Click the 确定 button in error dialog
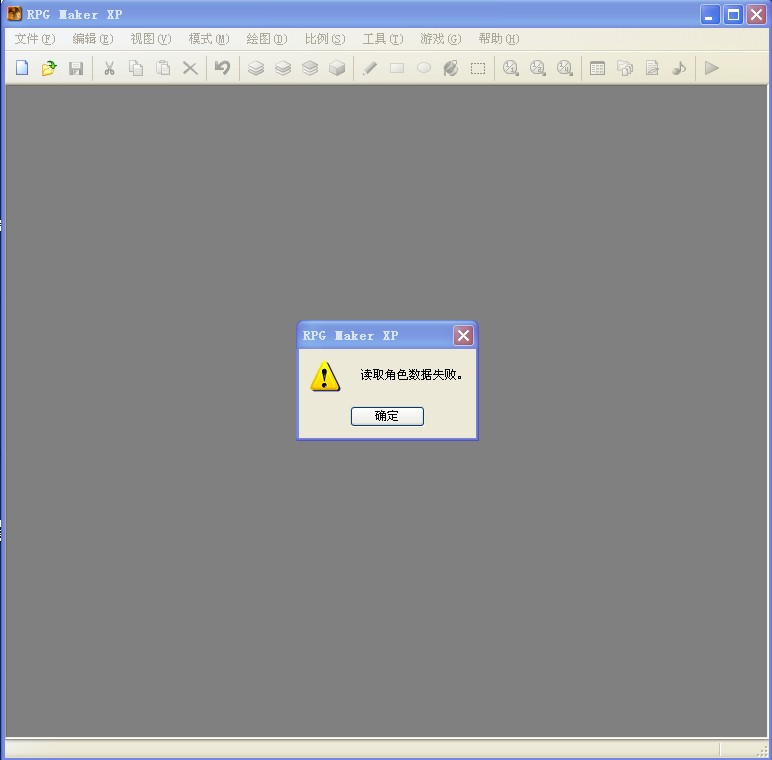 [x=387, y=416]
